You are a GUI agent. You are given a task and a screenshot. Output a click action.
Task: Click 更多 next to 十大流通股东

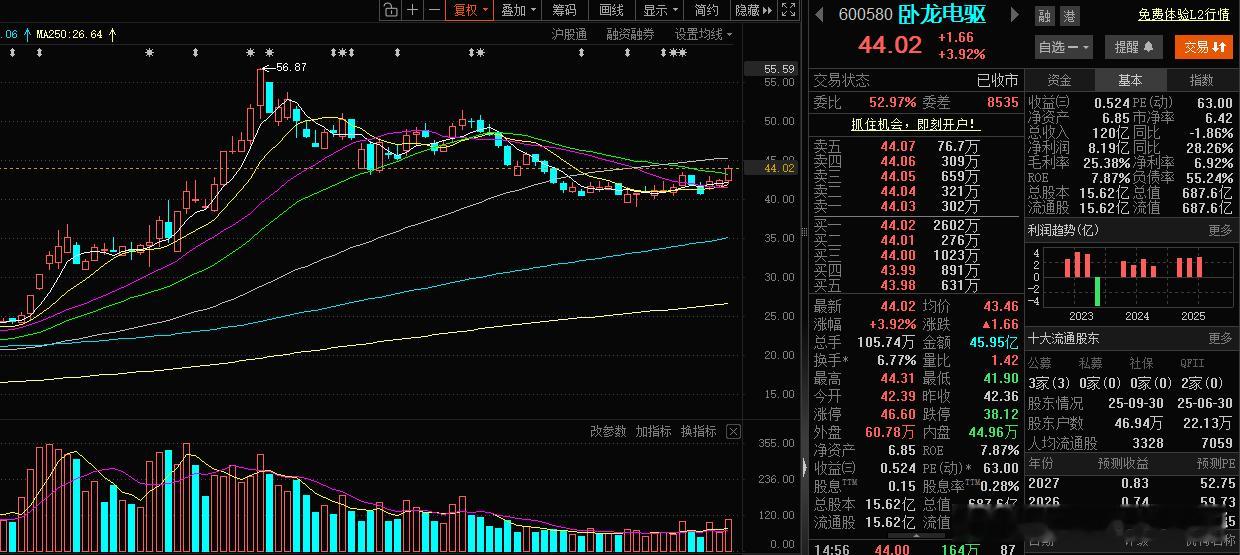point(1220,338)
